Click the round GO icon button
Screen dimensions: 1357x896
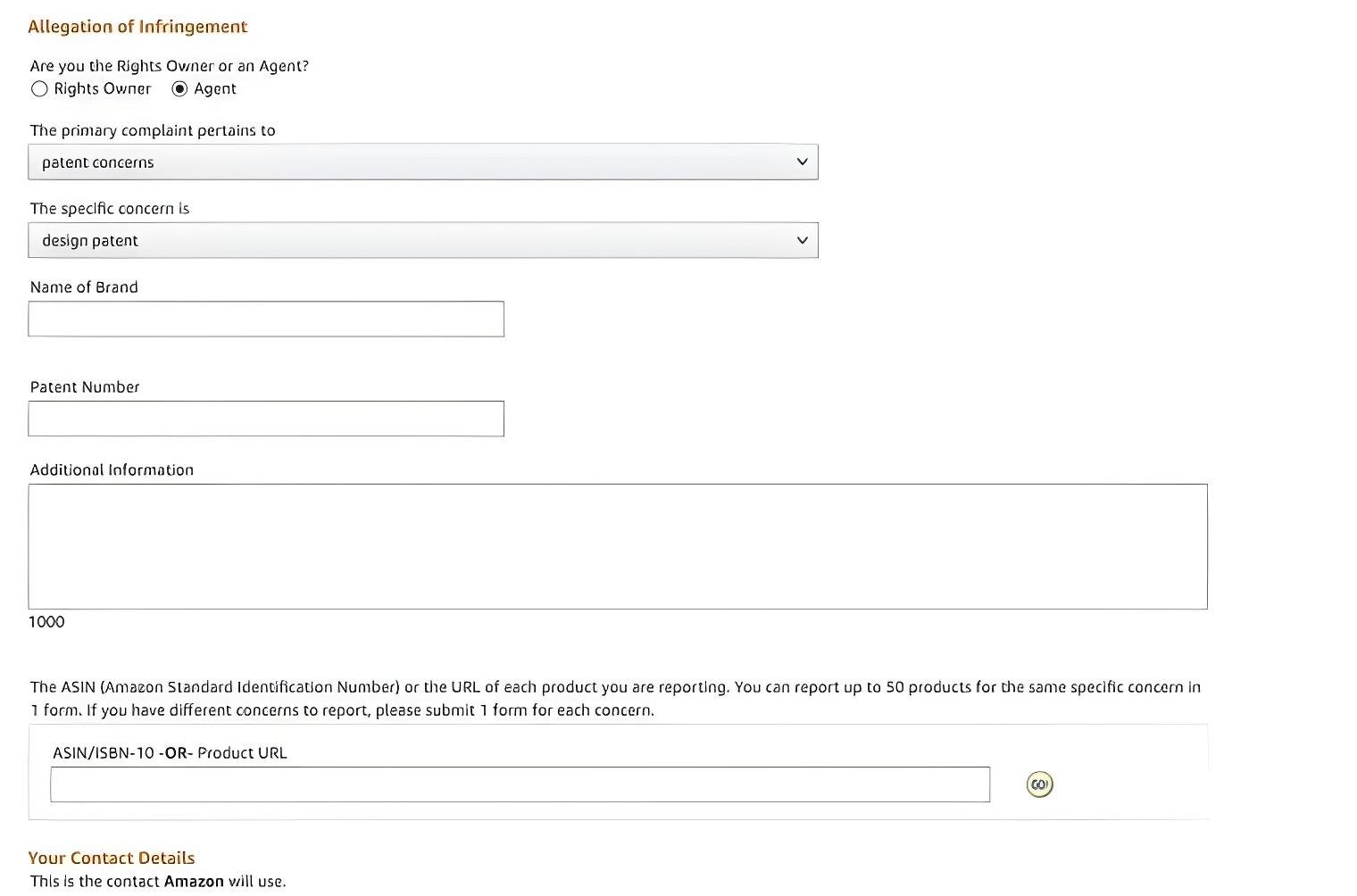click(x=1039, y=784)
